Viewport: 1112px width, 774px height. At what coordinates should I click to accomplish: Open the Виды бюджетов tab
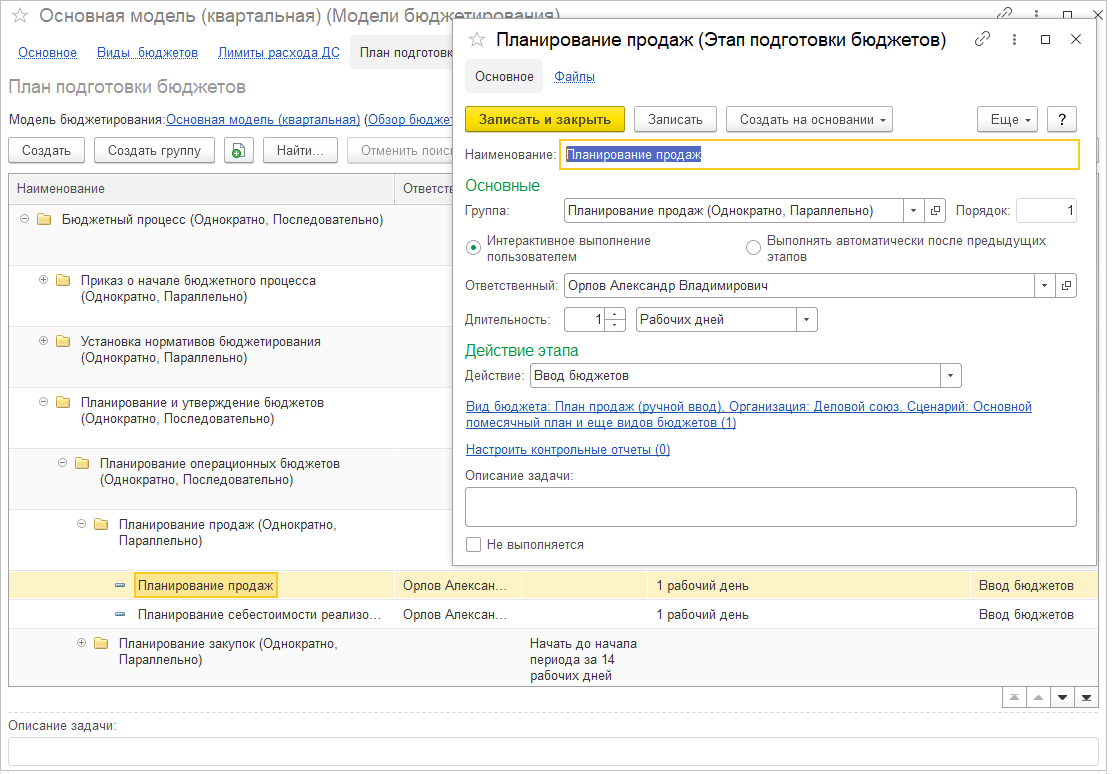(147, 53)
